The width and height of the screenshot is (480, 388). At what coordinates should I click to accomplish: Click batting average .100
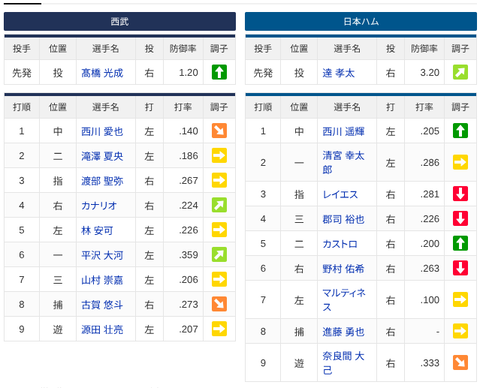point(430,300)
